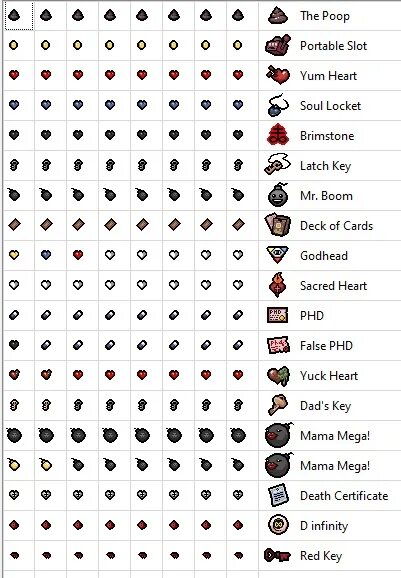Click the black heart in False PHD row
Image resolution: width=401 pixels, height=578 pixels.
(x=14, y=345)
